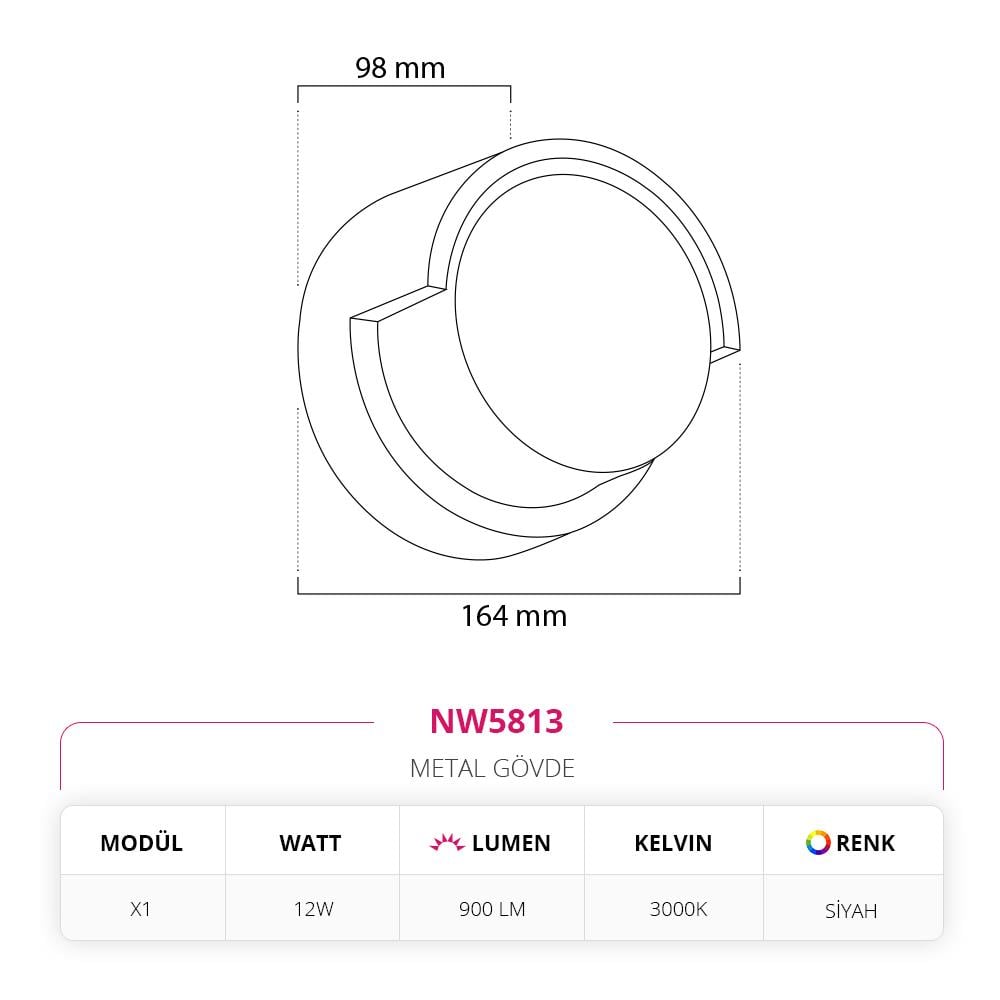
Task: Click the 900 LM lumen value
Action: pyautogui.click(x=492, y=909)
